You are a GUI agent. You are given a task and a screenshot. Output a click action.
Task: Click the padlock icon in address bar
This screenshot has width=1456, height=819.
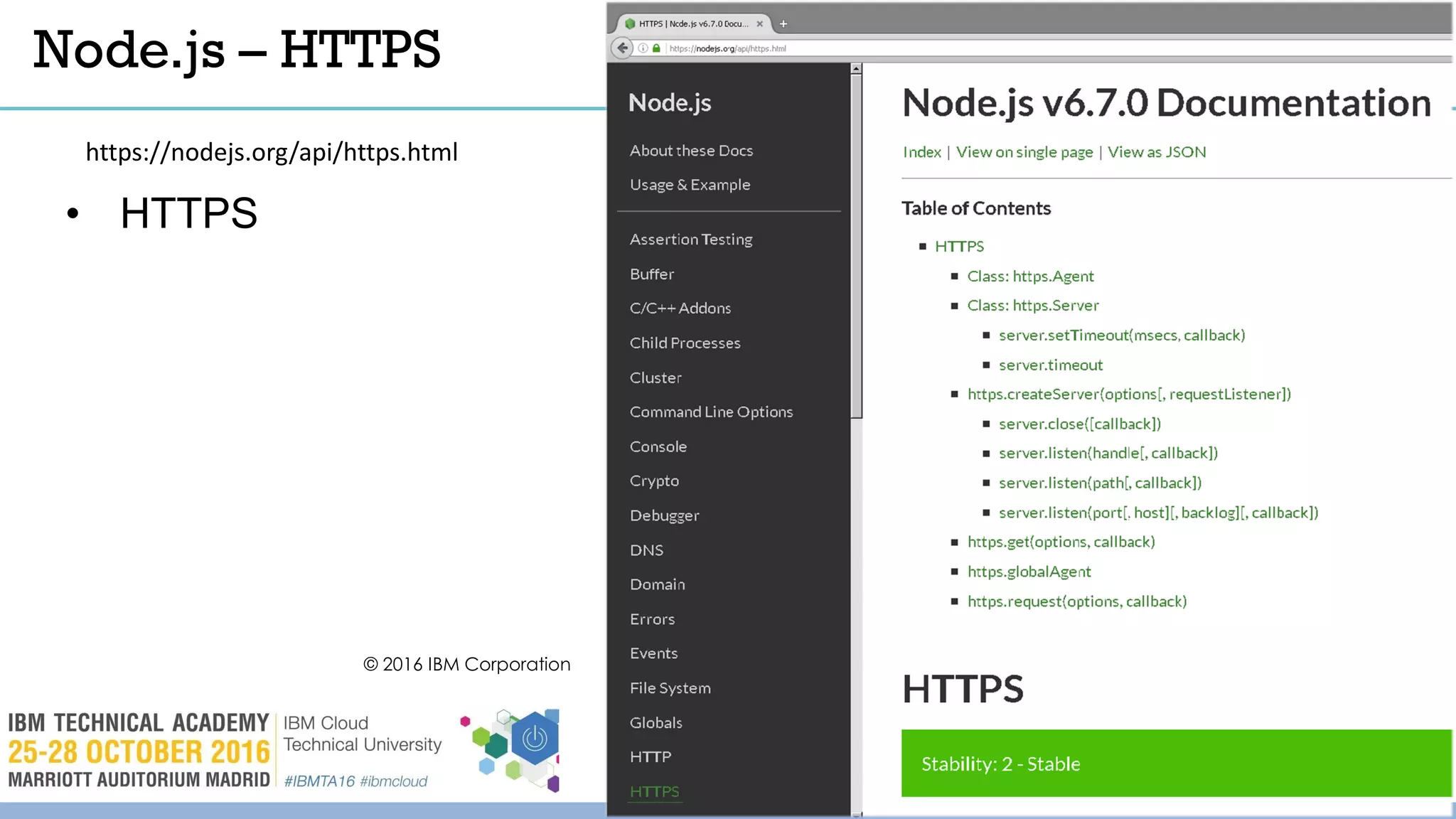coord(656,48)
